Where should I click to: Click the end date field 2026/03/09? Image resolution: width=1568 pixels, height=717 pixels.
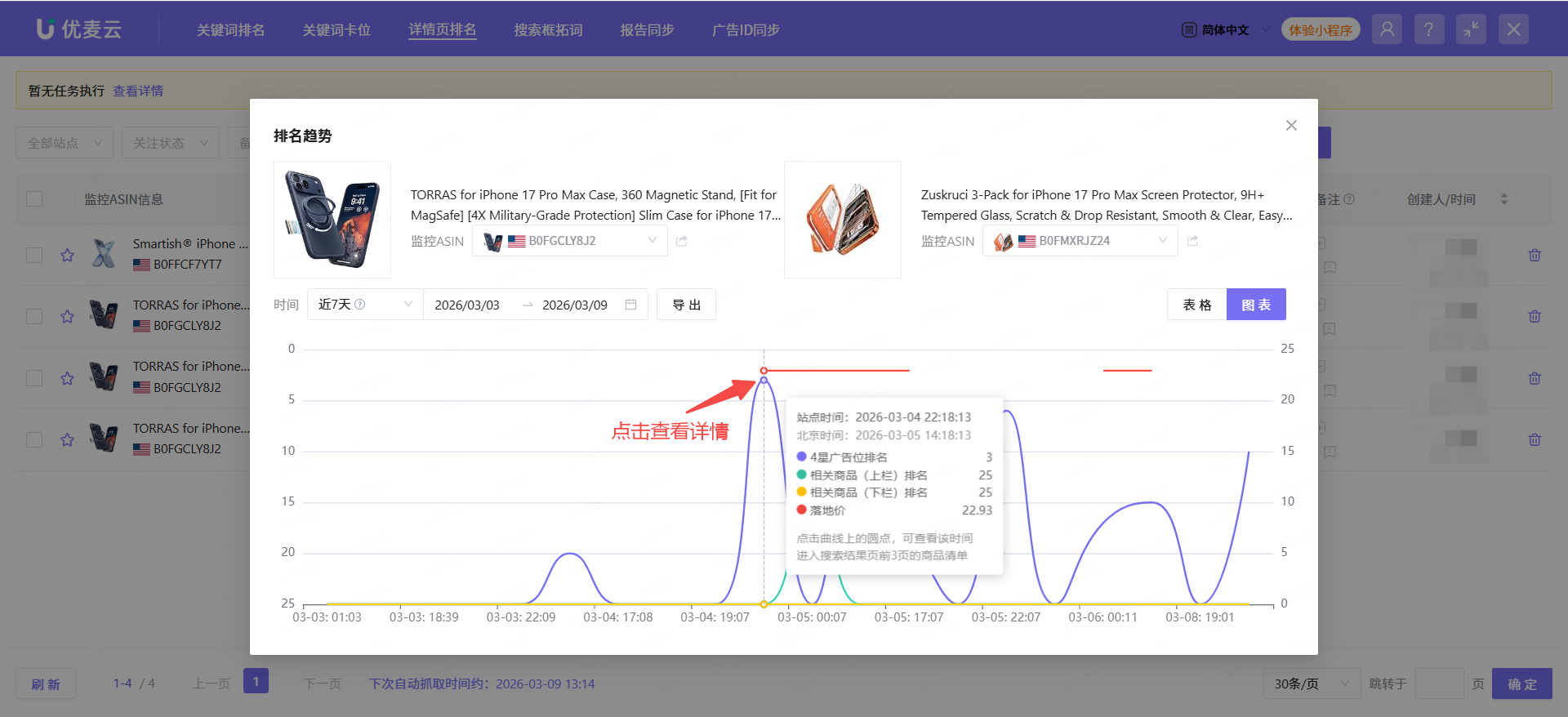[575, 305]
